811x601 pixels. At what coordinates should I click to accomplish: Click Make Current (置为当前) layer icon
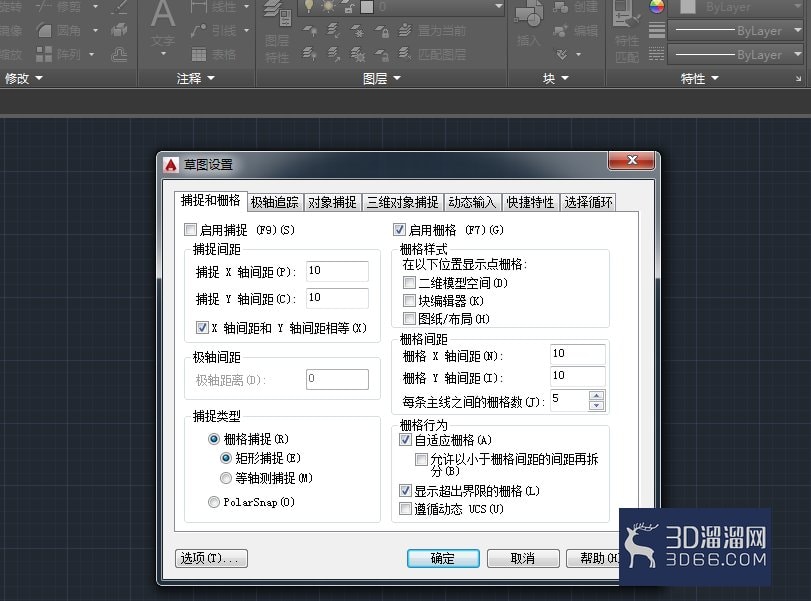[405, 31]
